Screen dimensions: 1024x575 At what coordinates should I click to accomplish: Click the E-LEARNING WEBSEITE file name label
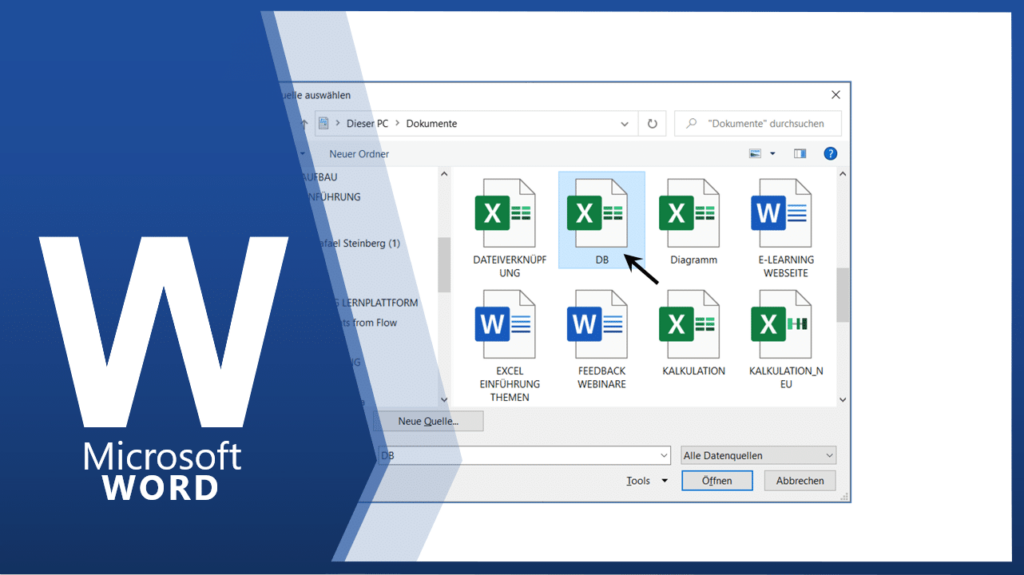pyautogui.click(x=786, y=267)
